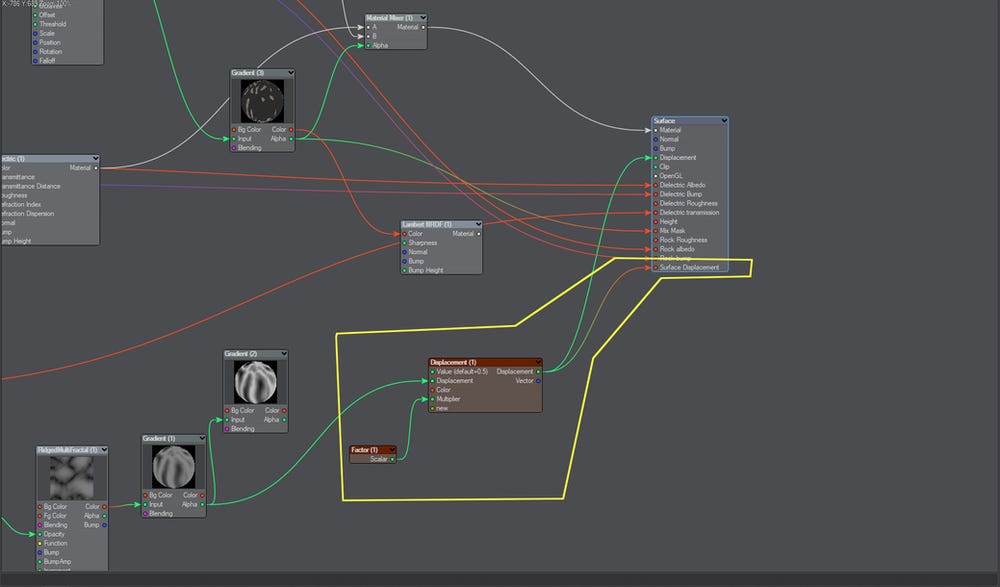Click the 'new' socket on Displacement (1)
The height and width of the screenshot is (587, 1000).
pos(432,408)
